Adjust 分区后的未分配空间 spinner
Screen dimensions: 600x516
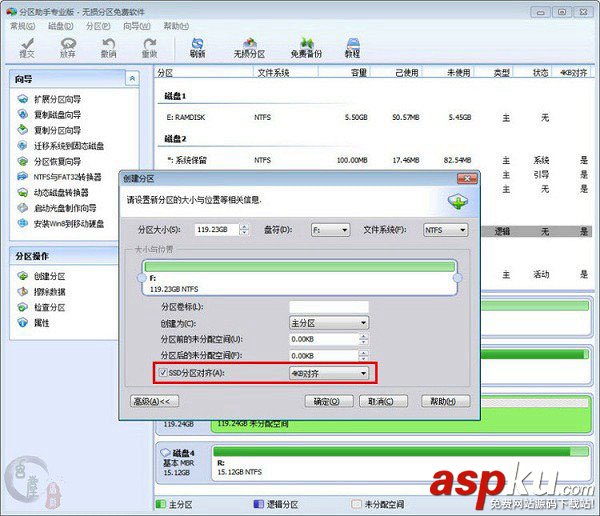tap(364, 356)
